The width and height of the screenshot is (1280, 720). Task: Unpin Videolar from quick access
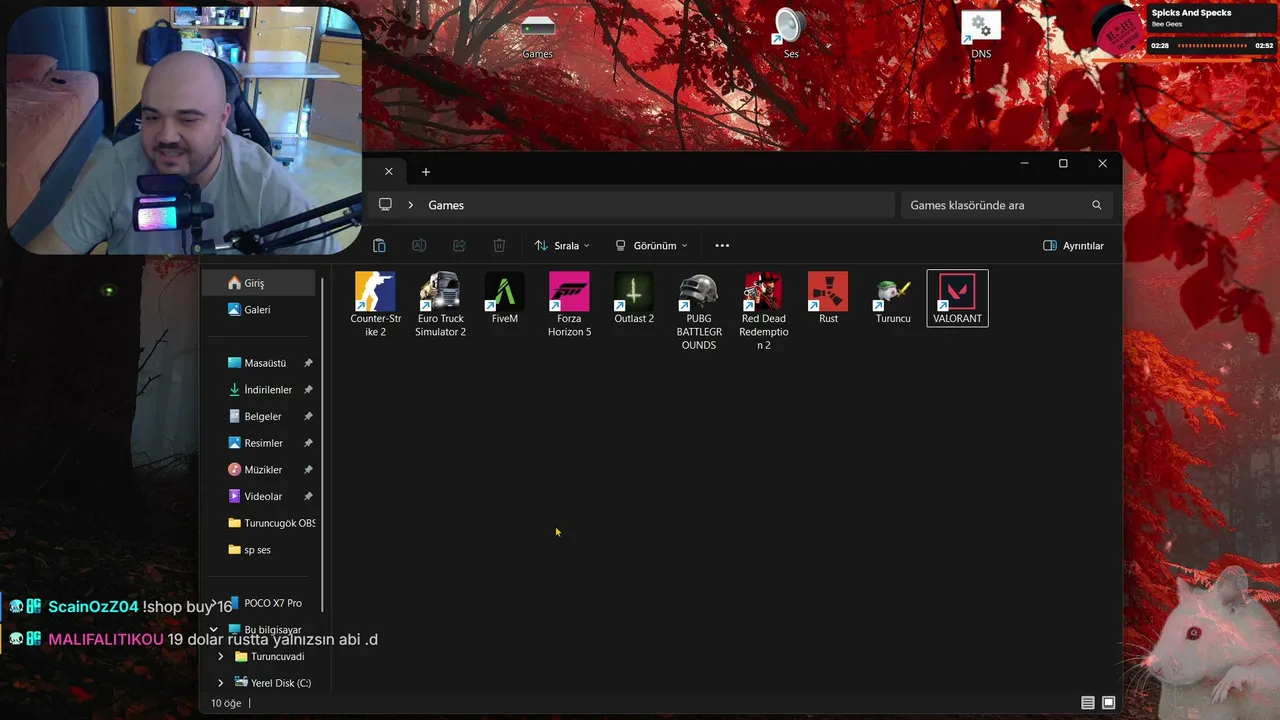(x=308, y=496)
